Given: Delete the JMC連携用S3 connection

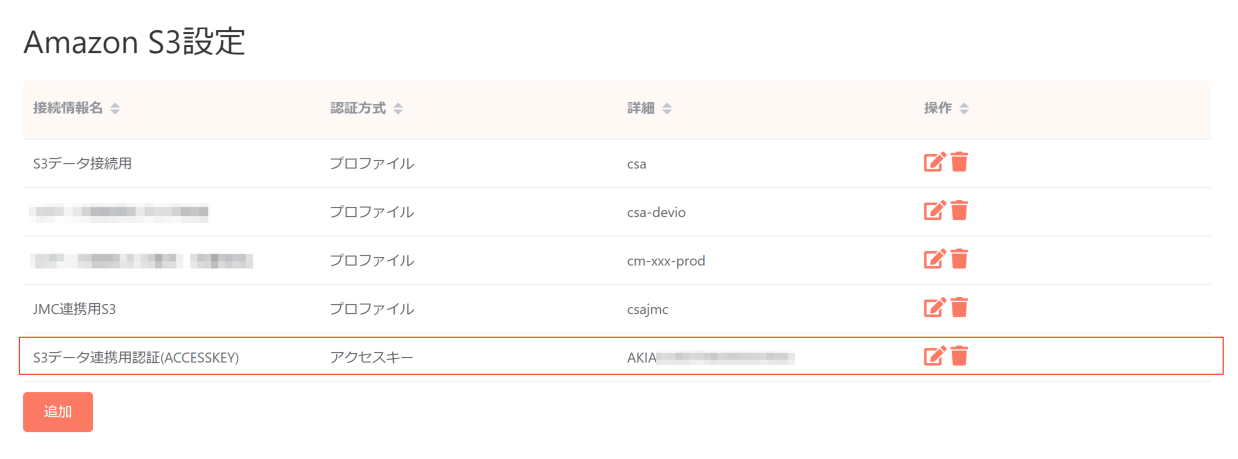Looking at the screenshot, I should [959, 307].
